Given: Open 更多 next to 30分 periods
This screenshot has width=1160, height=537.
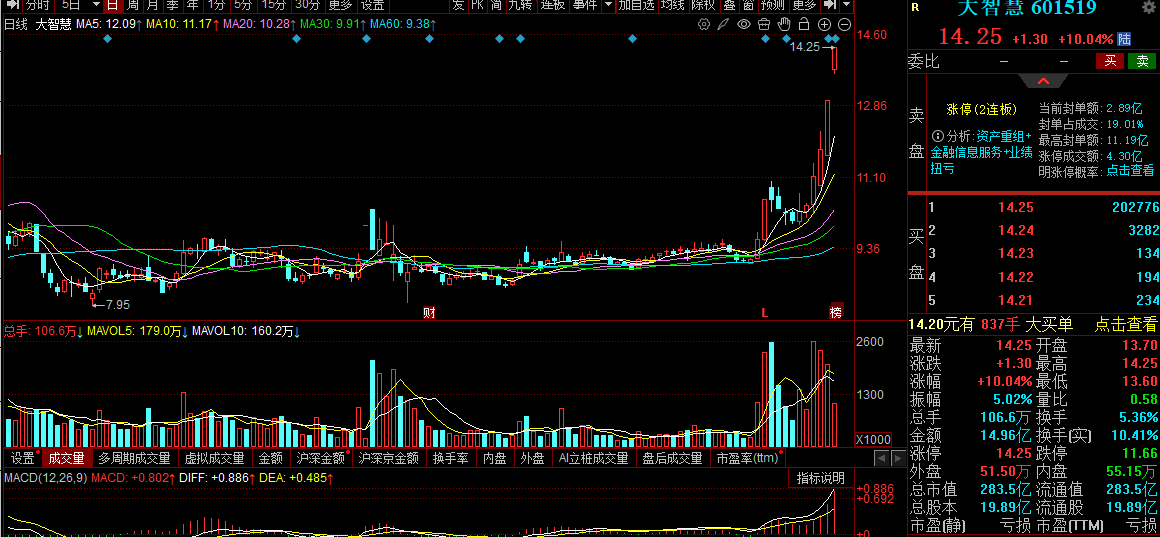Looking at the screenshot, I should [x=340, y=4].
